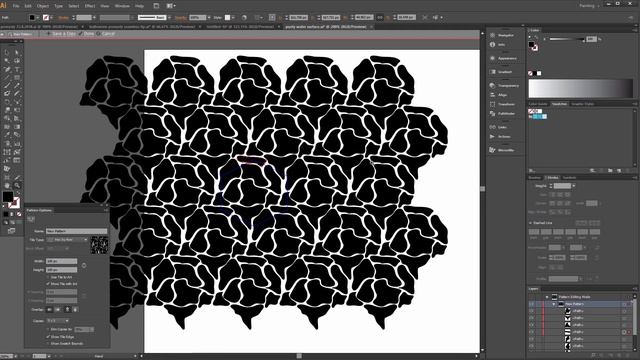Enable Size Tile to Art checkbox
The width and height of the screenshot is (640, 360).
(x=48, y=277)
